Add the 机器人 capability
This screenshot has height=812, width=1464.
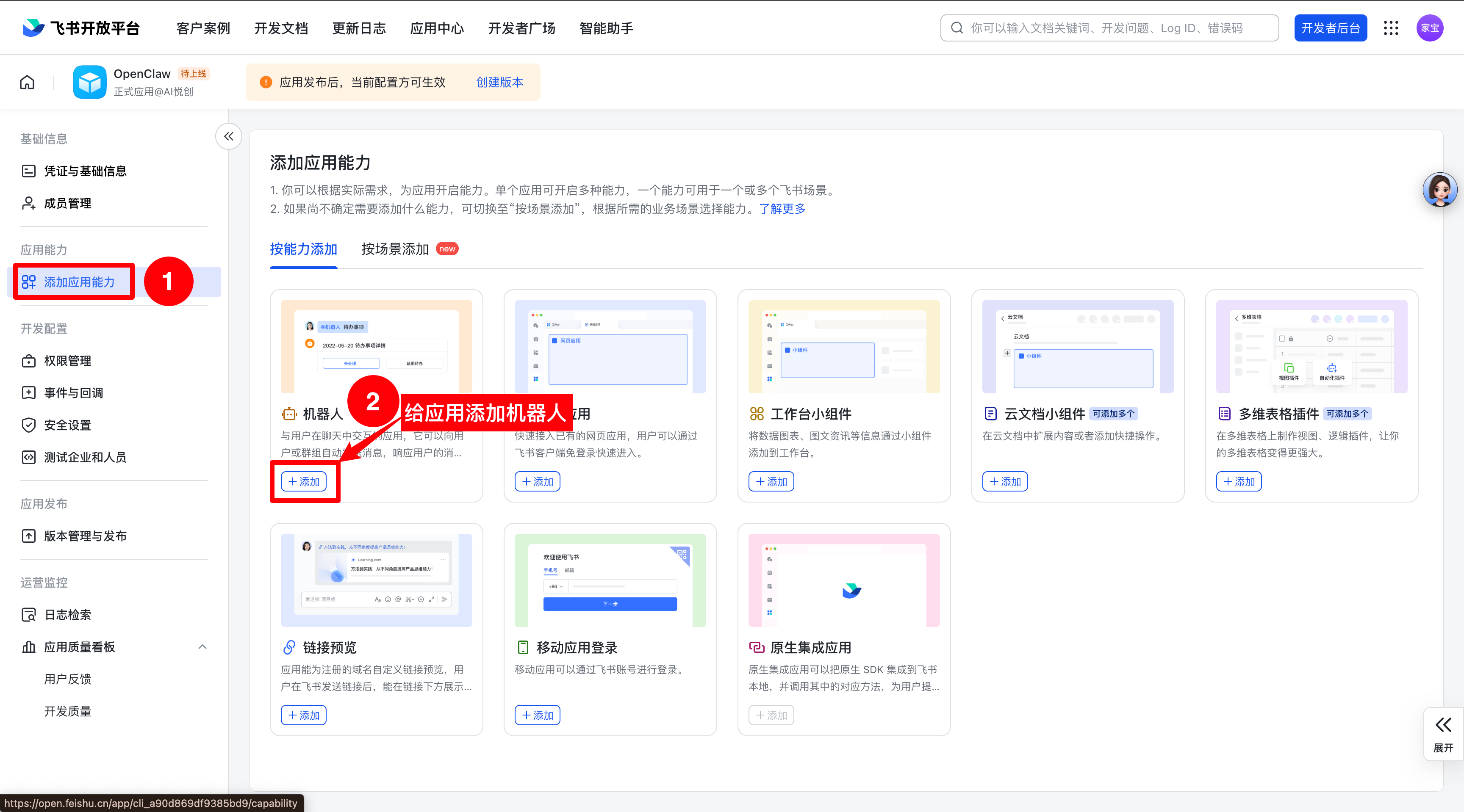pos(303,481)
